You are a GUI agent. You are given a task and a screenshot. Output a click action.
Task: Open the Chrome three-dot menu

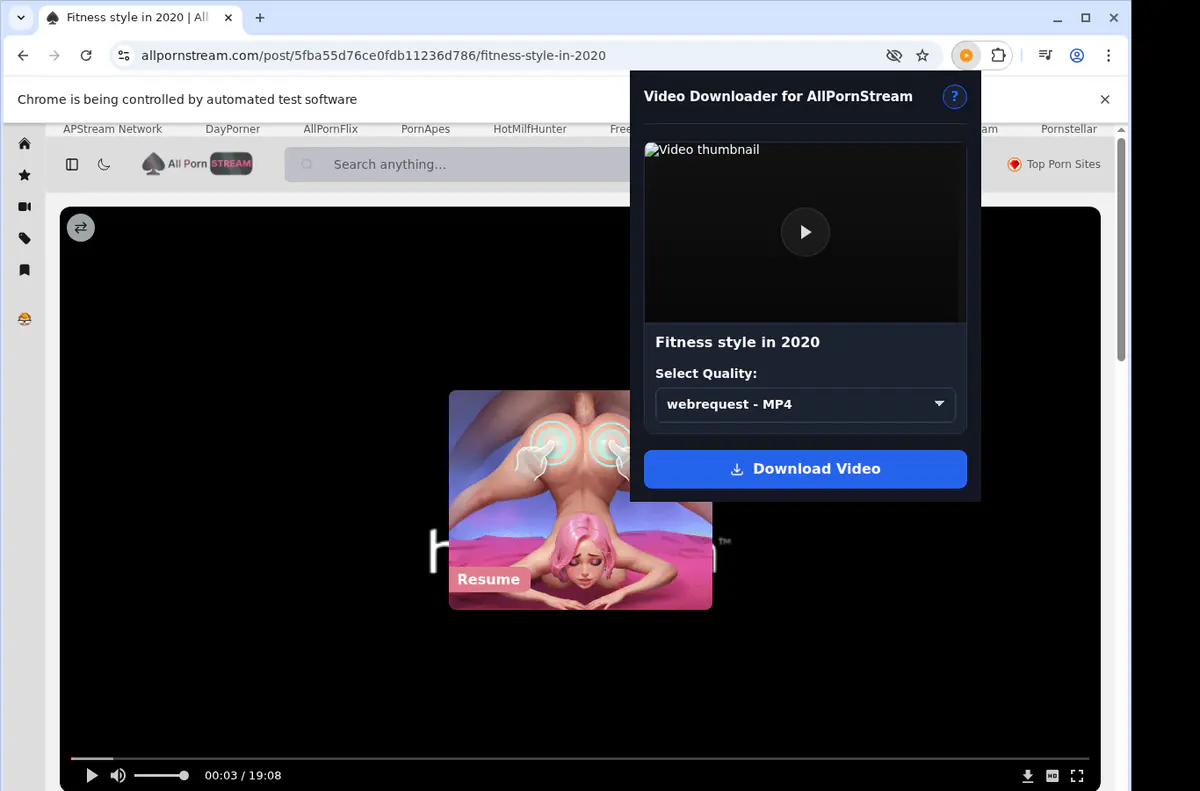[x=1109, y=56]
